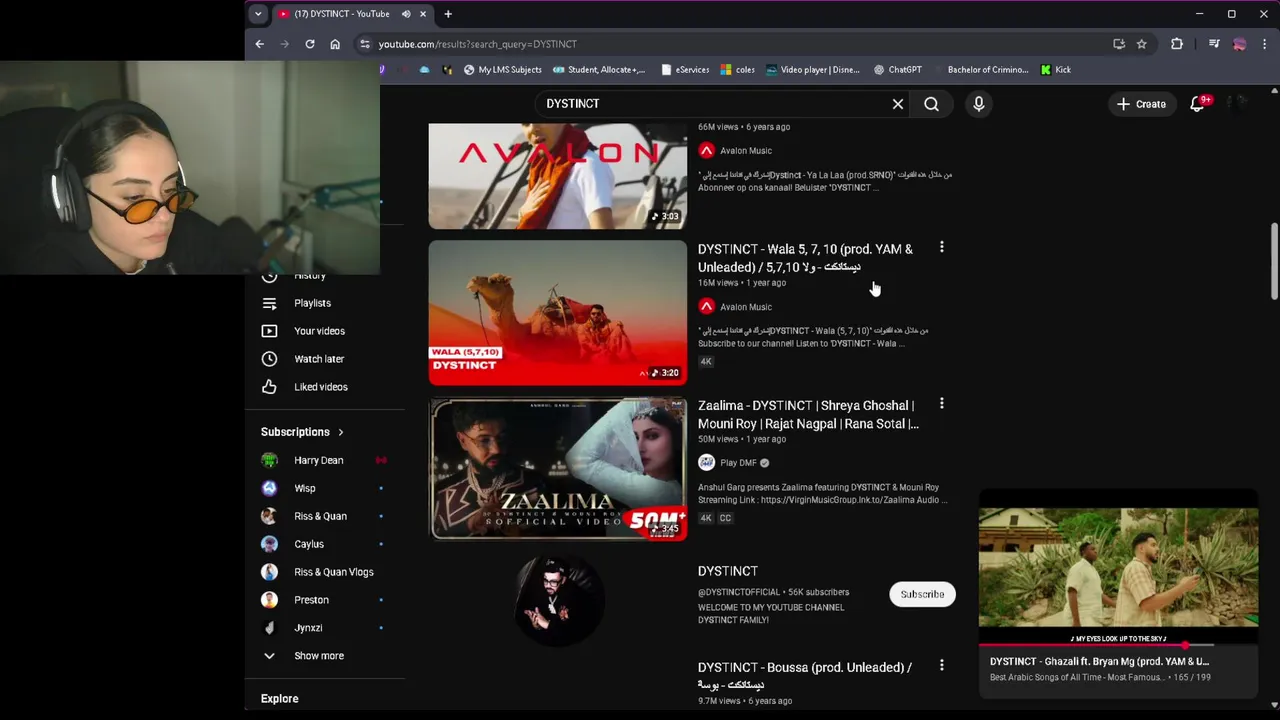Open the coles bookmark
The image size is (1280, 720).
point(737,70)
